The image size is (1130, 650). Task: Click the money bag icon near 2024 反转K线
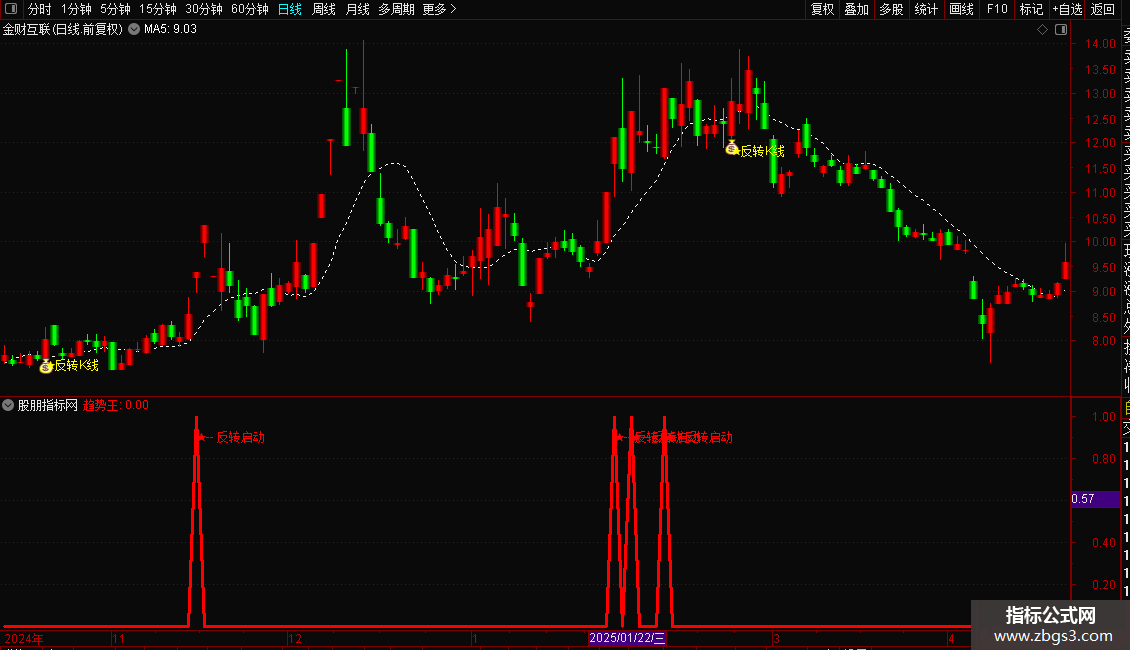(45, 366)
